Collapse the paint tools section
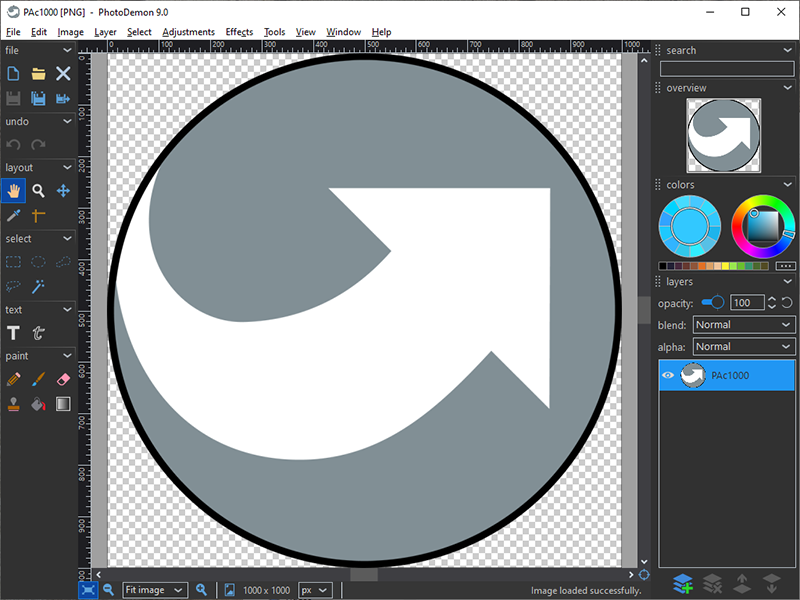Image resolution: width=800 pixels, height=600 pixels. click(68, 356)
